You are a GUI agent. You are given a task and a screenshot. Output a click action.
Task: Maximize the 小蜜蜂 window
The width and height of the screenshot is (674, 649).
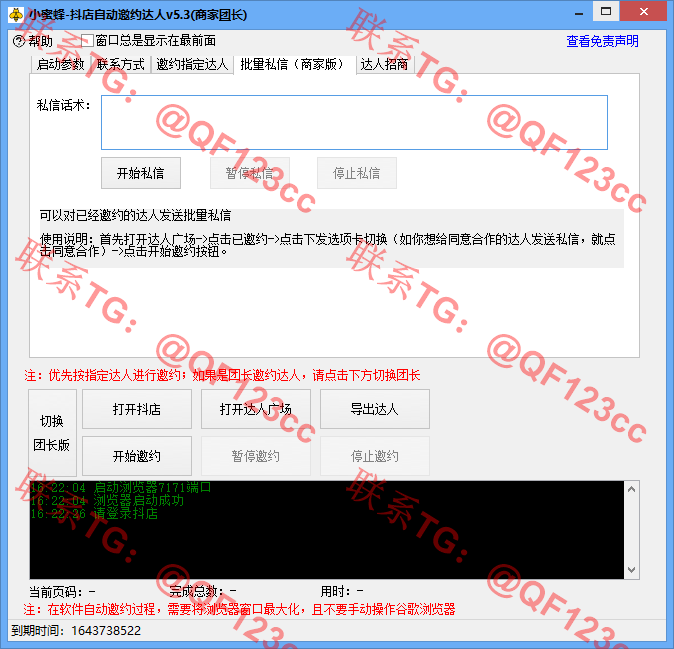pos(606,12)
